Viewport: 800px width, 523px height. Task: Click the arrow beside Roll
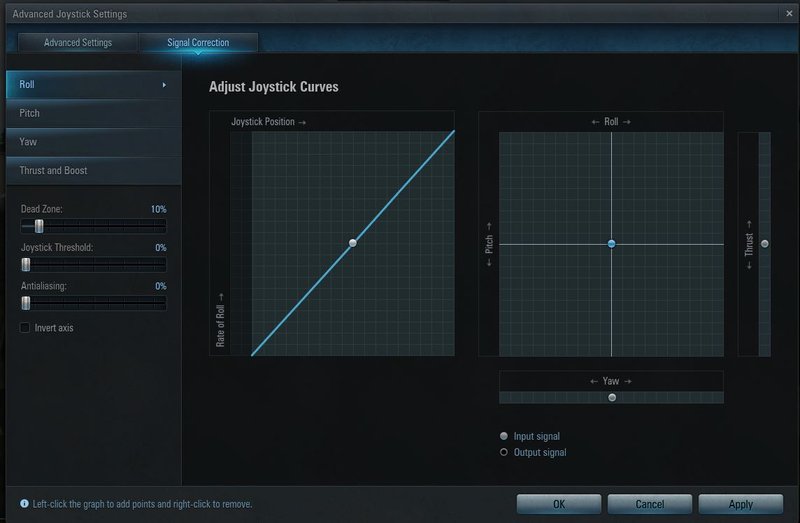[x=164, y=85]
